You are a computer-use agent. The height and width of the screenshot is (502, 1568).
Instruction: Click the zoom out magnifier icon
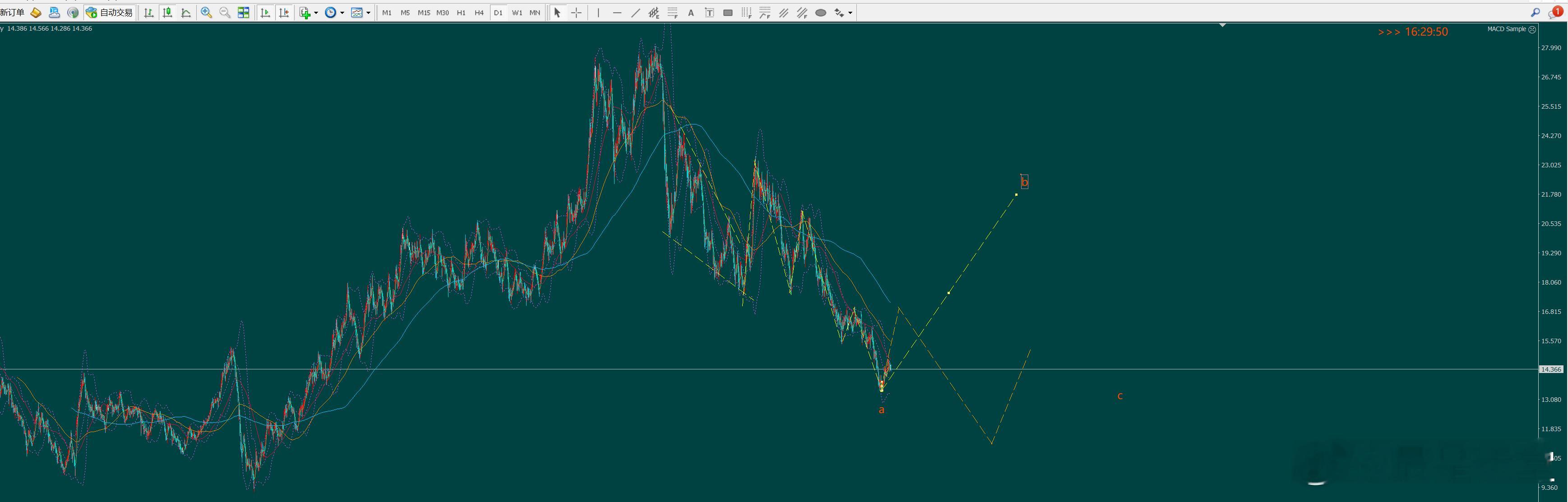tap(225, 12)
